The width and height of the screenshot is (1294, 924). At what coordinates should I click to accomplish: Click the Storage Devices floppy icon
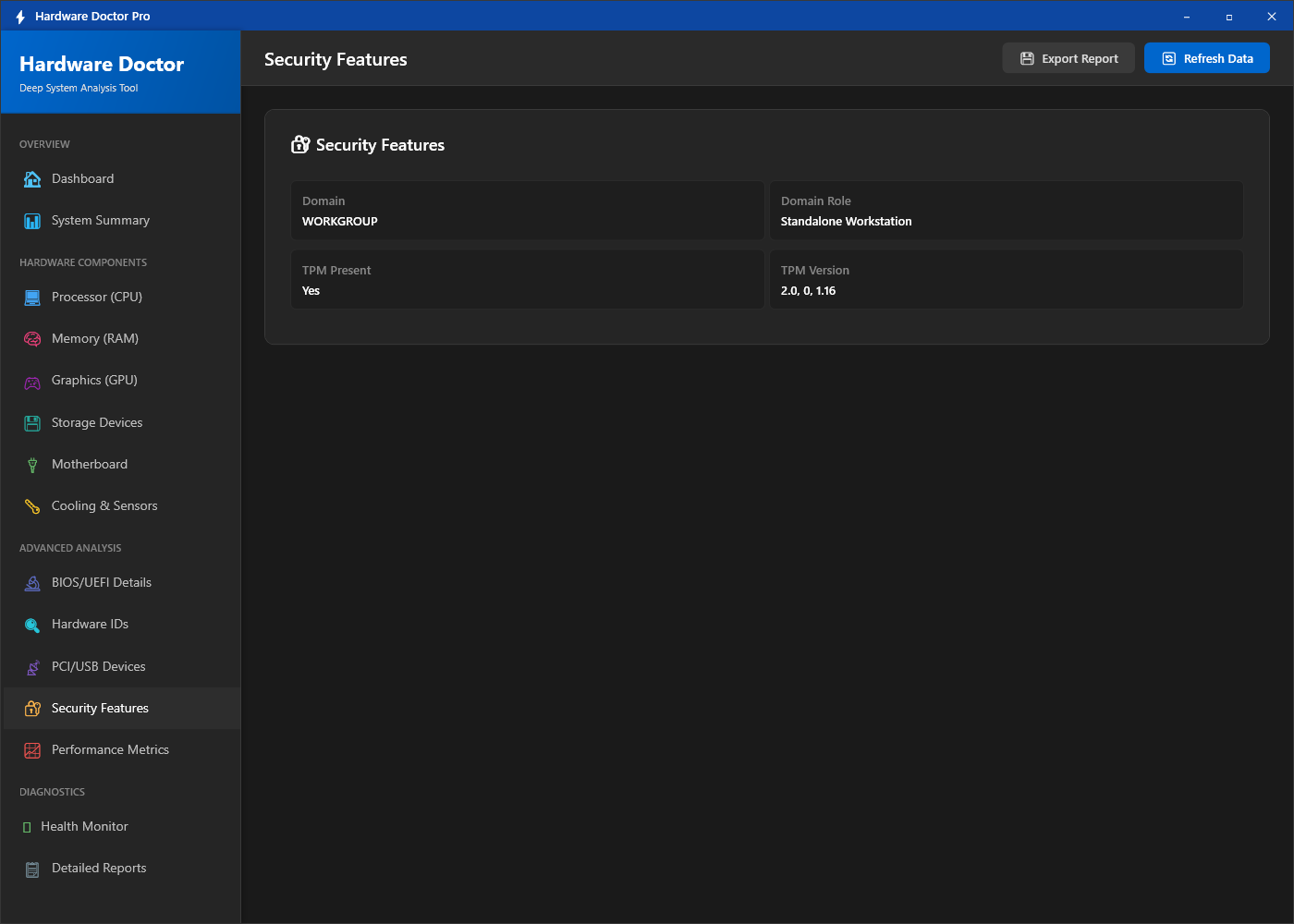(32, 423)
